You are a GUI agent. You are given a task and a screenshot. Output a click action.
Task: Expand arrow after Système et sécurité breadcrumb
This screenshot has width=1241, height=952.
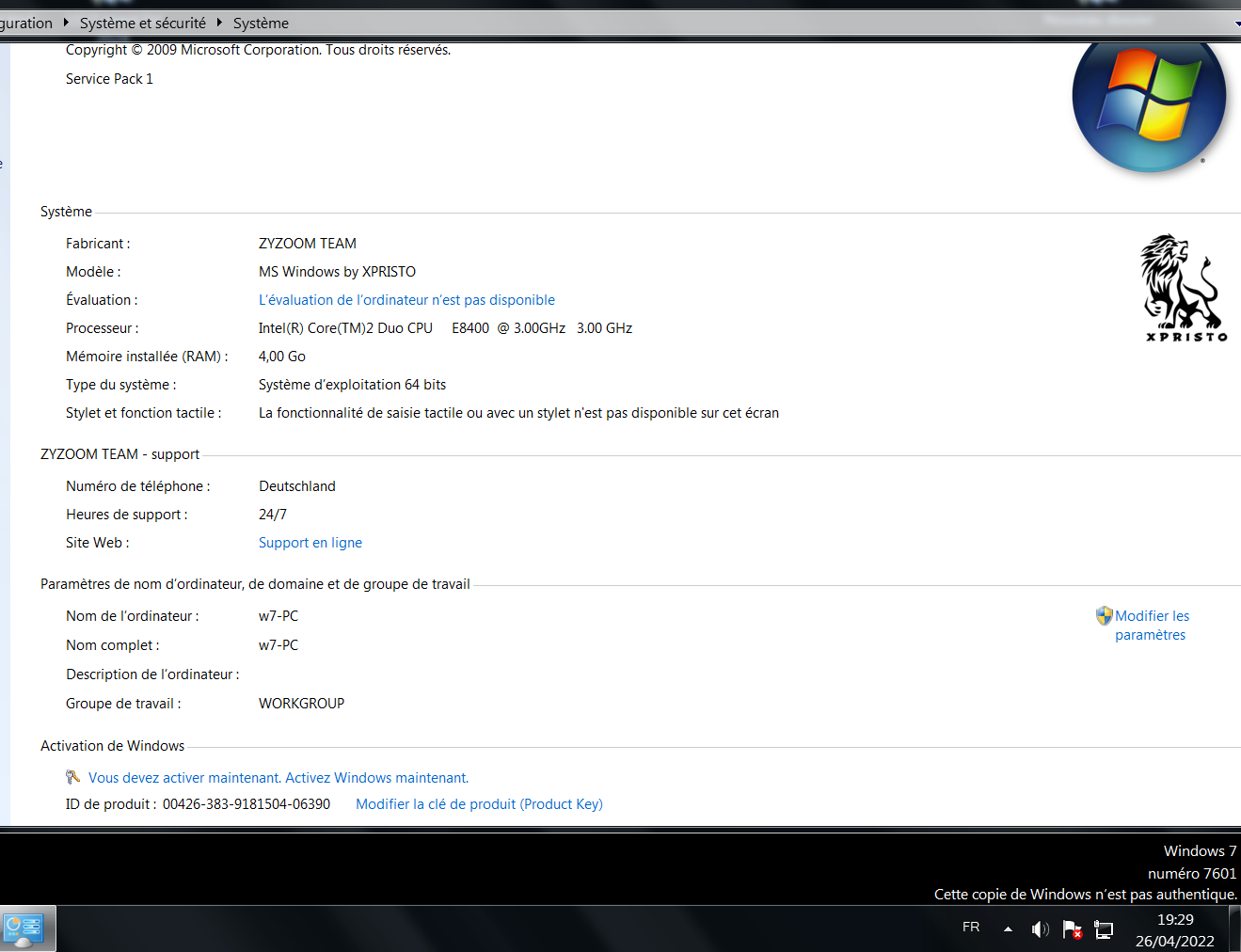pyautogui.click(x=219, y=23)
